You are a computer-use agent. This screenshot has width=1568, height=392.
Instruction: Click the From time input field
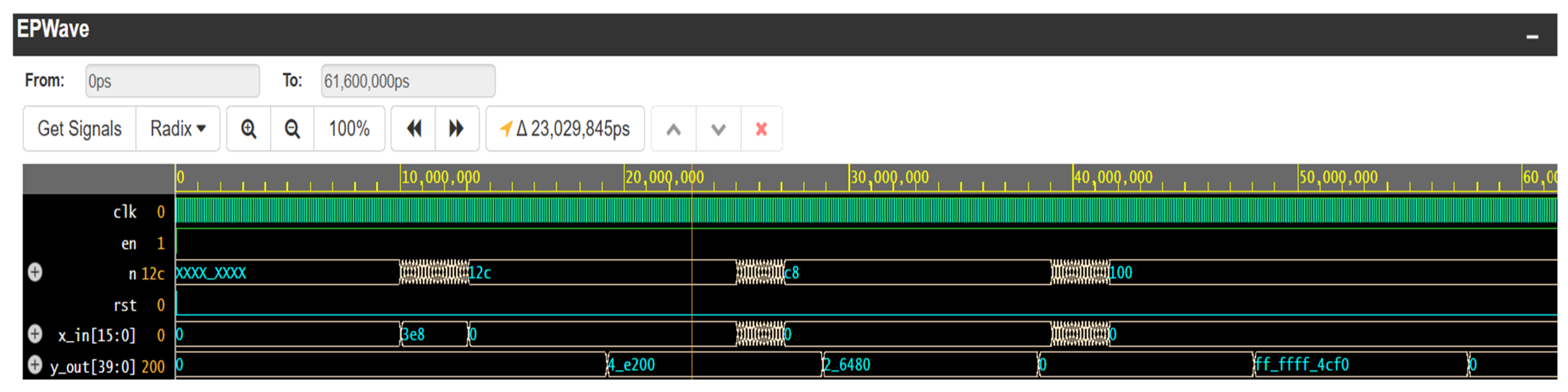172,81
